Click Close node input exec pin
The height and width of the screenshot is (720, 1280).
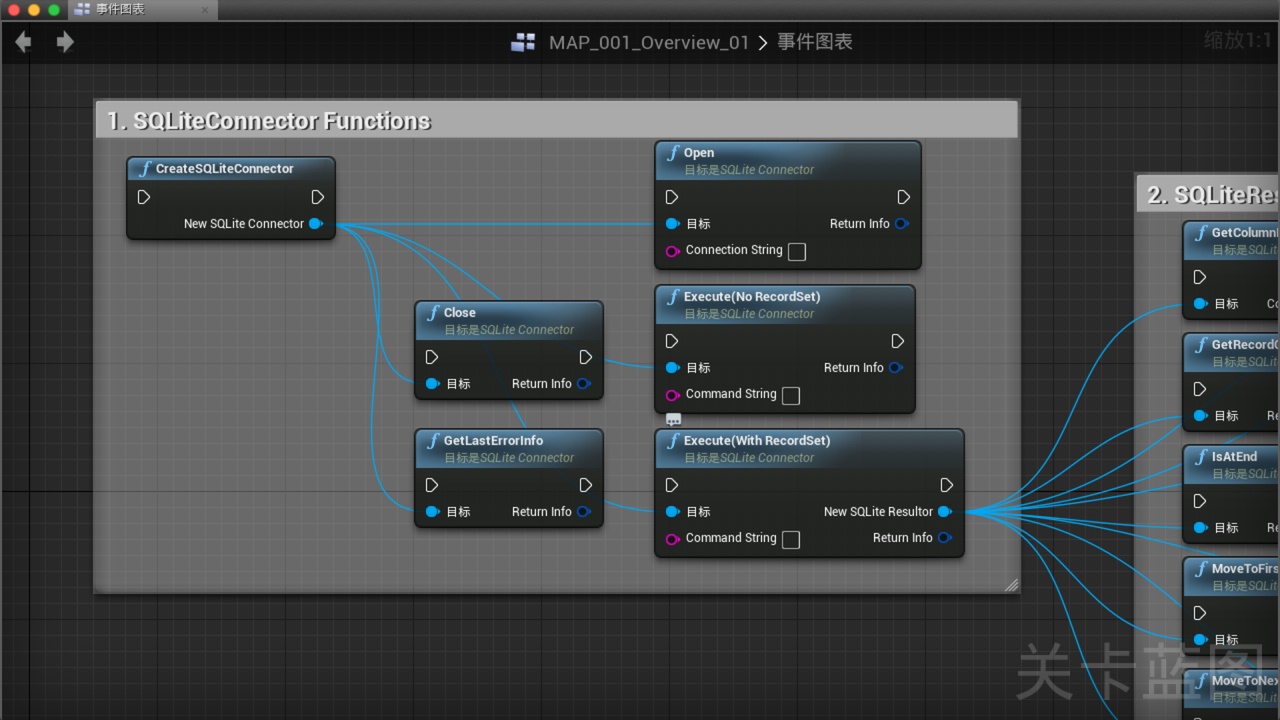coord(432,357)
